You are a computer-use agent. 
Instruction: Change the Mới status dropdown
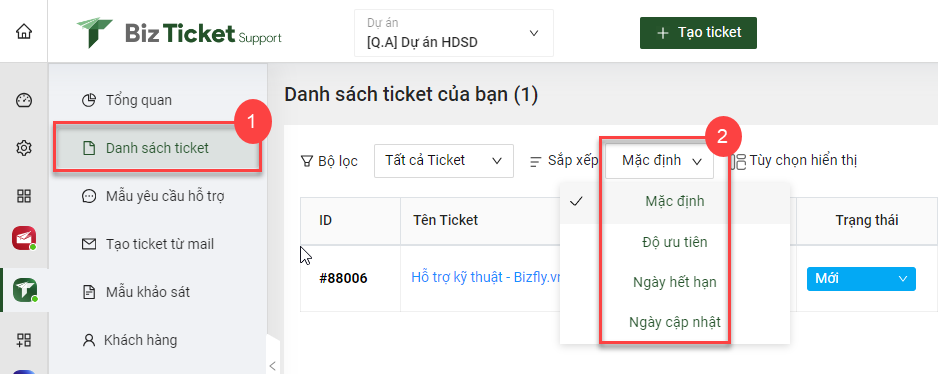(x=861, y=279)
